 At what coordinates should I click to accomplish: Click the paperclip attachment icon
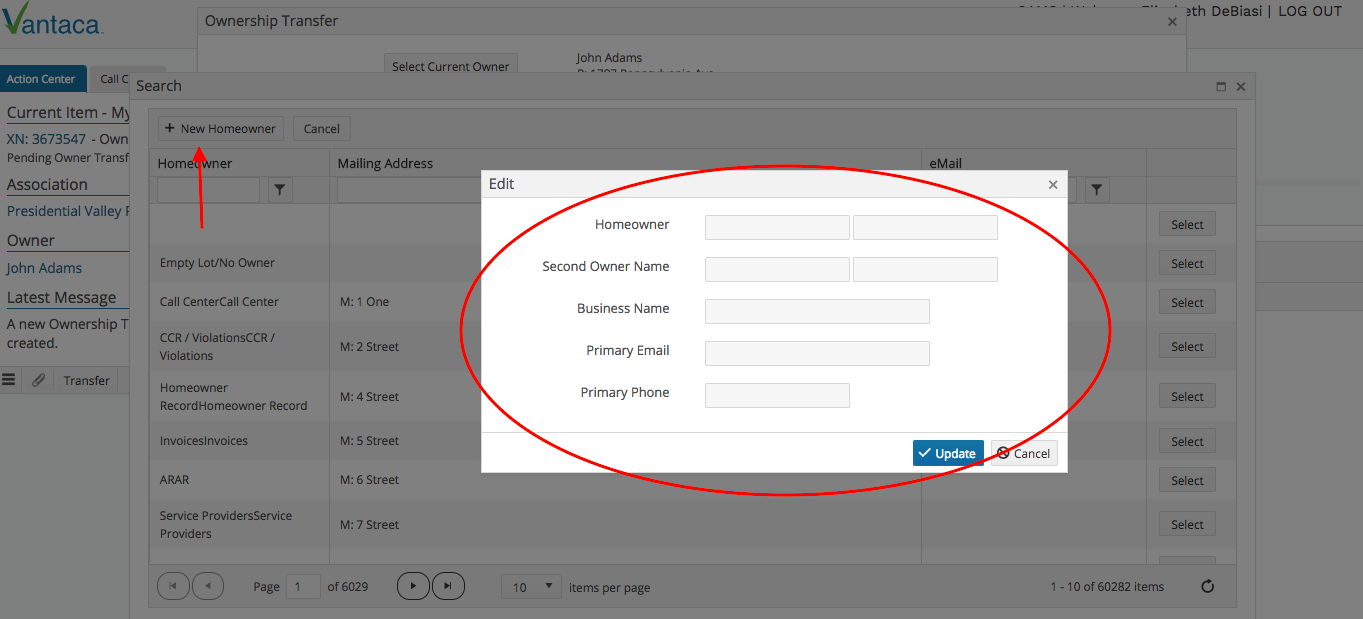(x=38, y=379)
